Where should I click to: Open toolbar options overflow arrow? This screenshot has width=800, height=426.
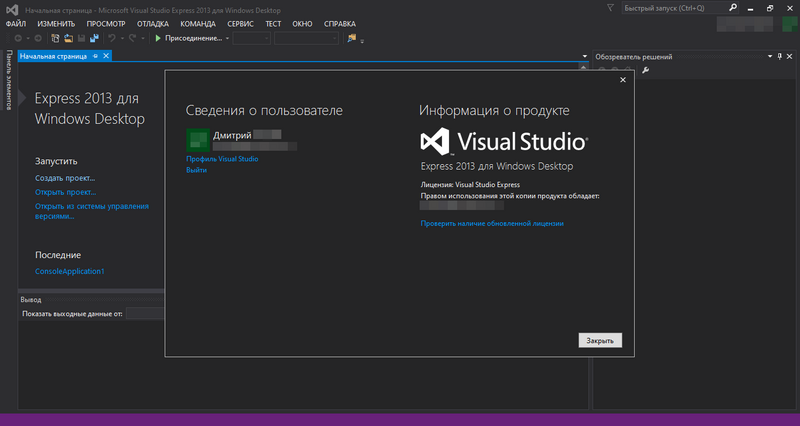[362, 41]
